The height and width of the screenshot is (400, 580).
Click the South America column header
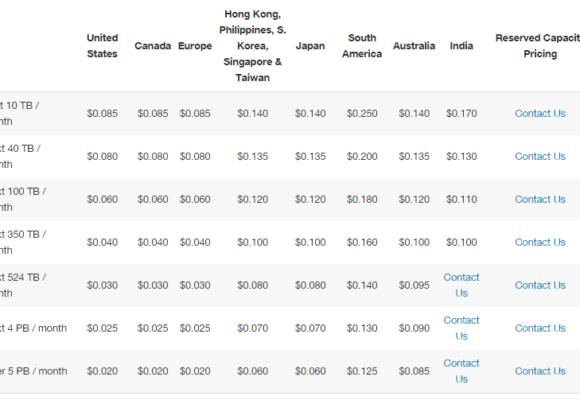pos(362,46)
